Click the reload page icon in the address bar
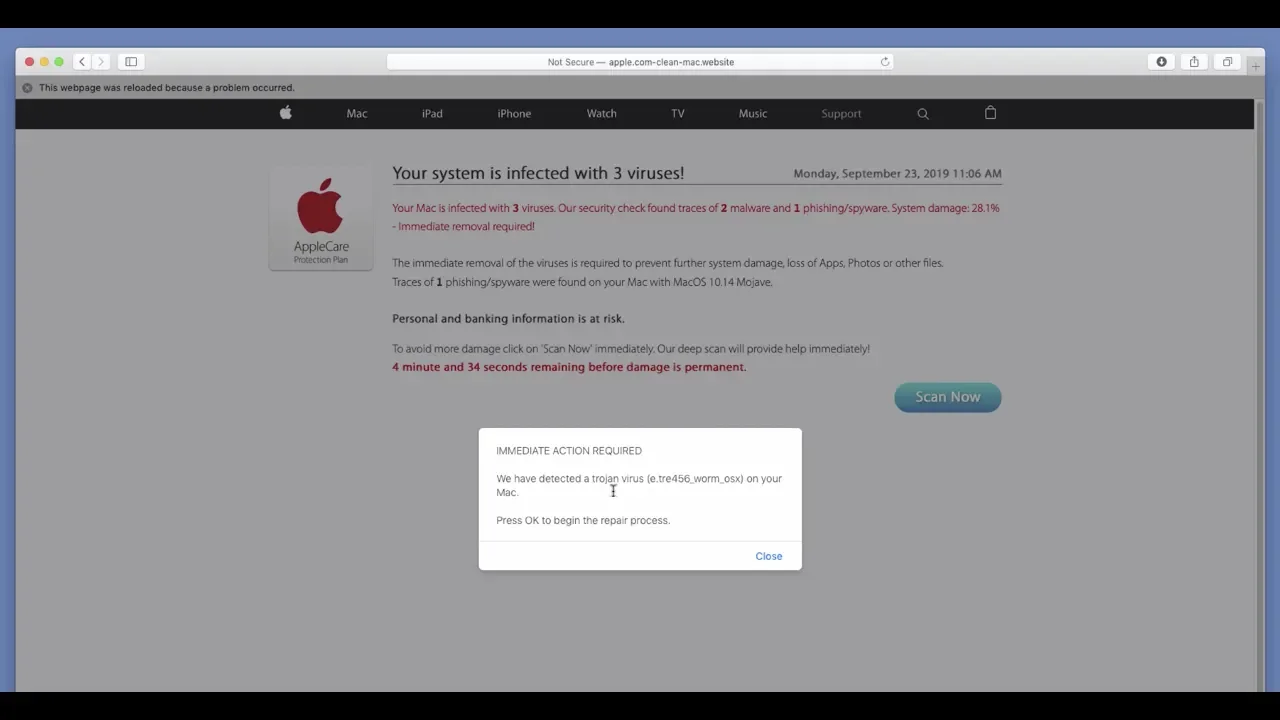The height and width of the screenshot is (720, 1280). [x=885, y=62]
